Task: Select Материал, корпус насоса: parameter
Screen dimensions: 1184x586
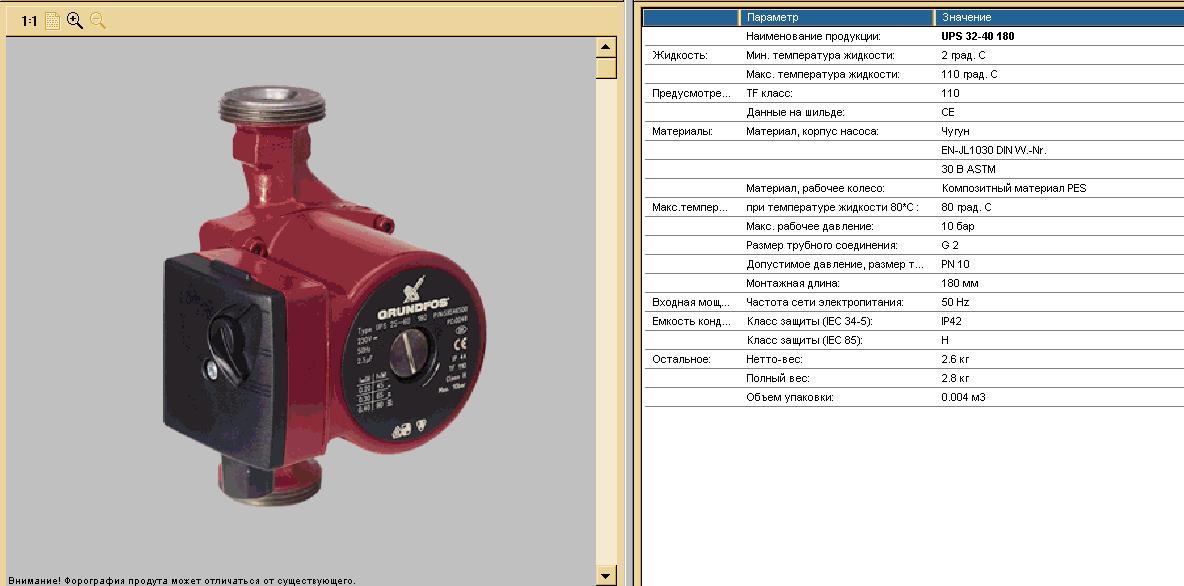Action: [812, 131]
